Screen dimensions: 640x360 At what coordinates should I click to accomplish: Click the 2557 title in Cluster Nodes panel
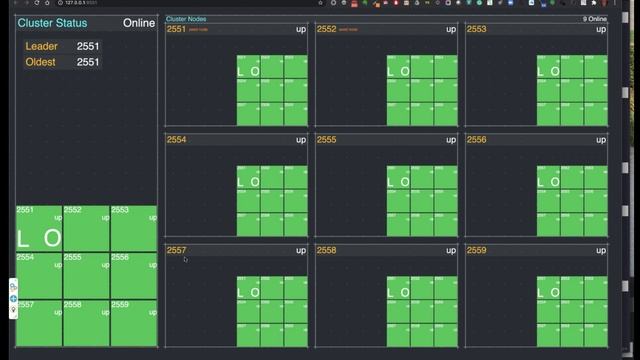click(x=176, y=250)
